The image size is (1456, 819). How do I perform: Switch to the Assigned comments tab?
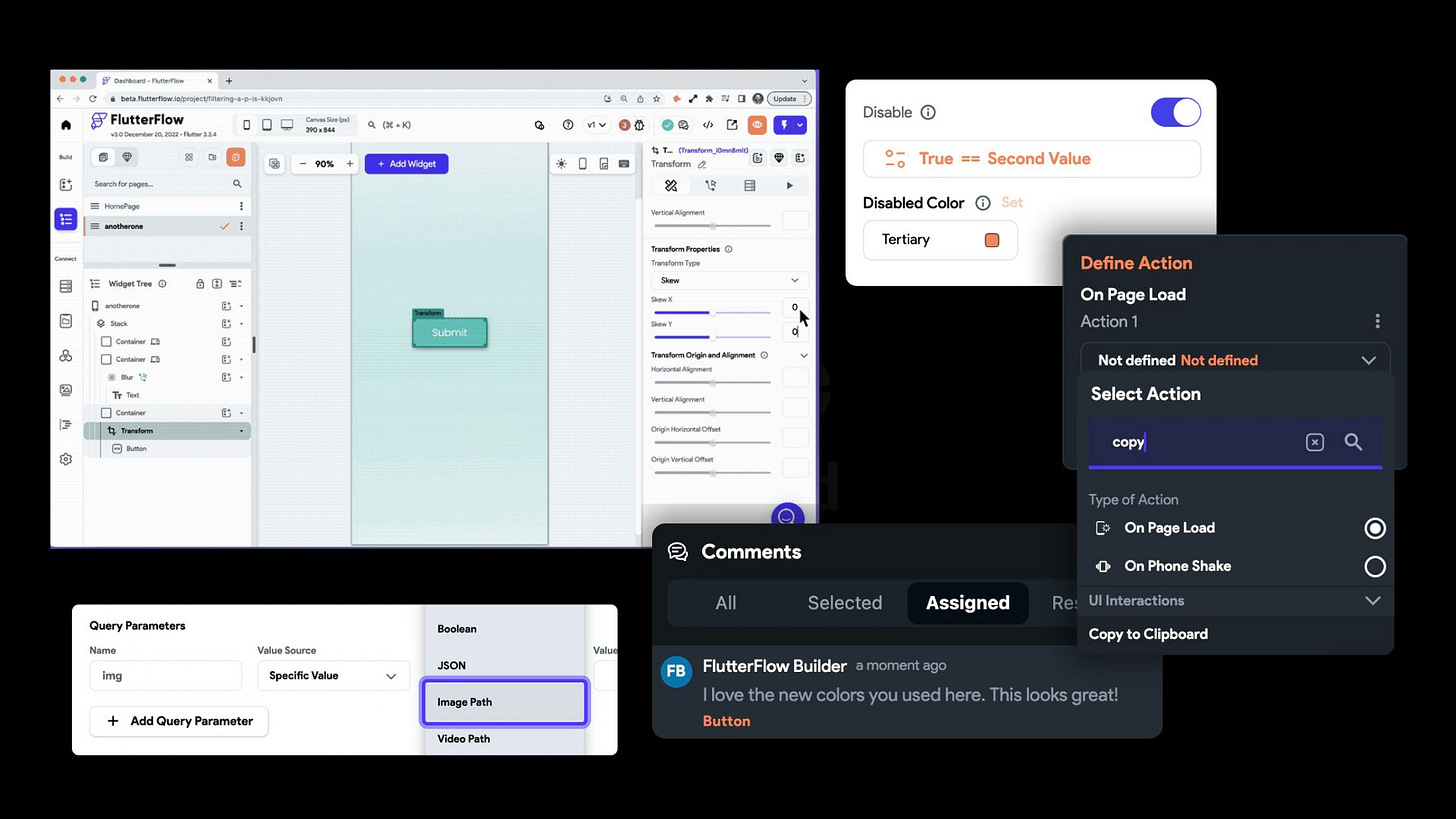pos(967,603)
